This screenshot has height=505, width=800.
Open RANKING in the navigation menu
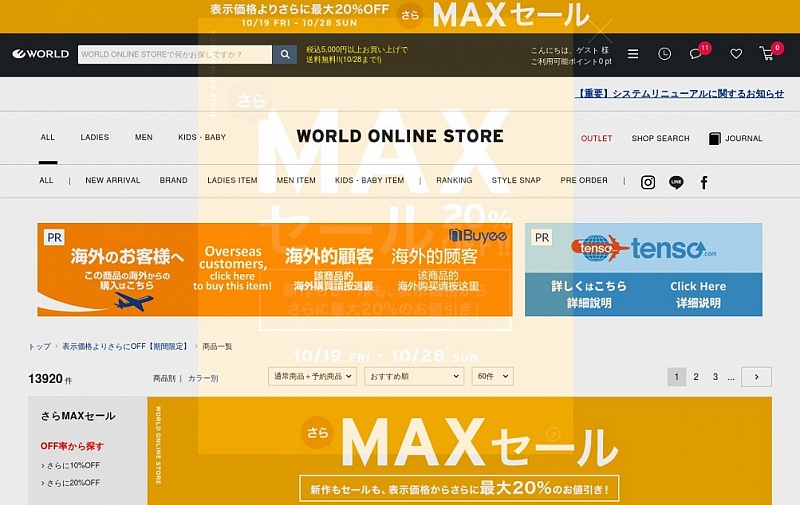point(454,181)
